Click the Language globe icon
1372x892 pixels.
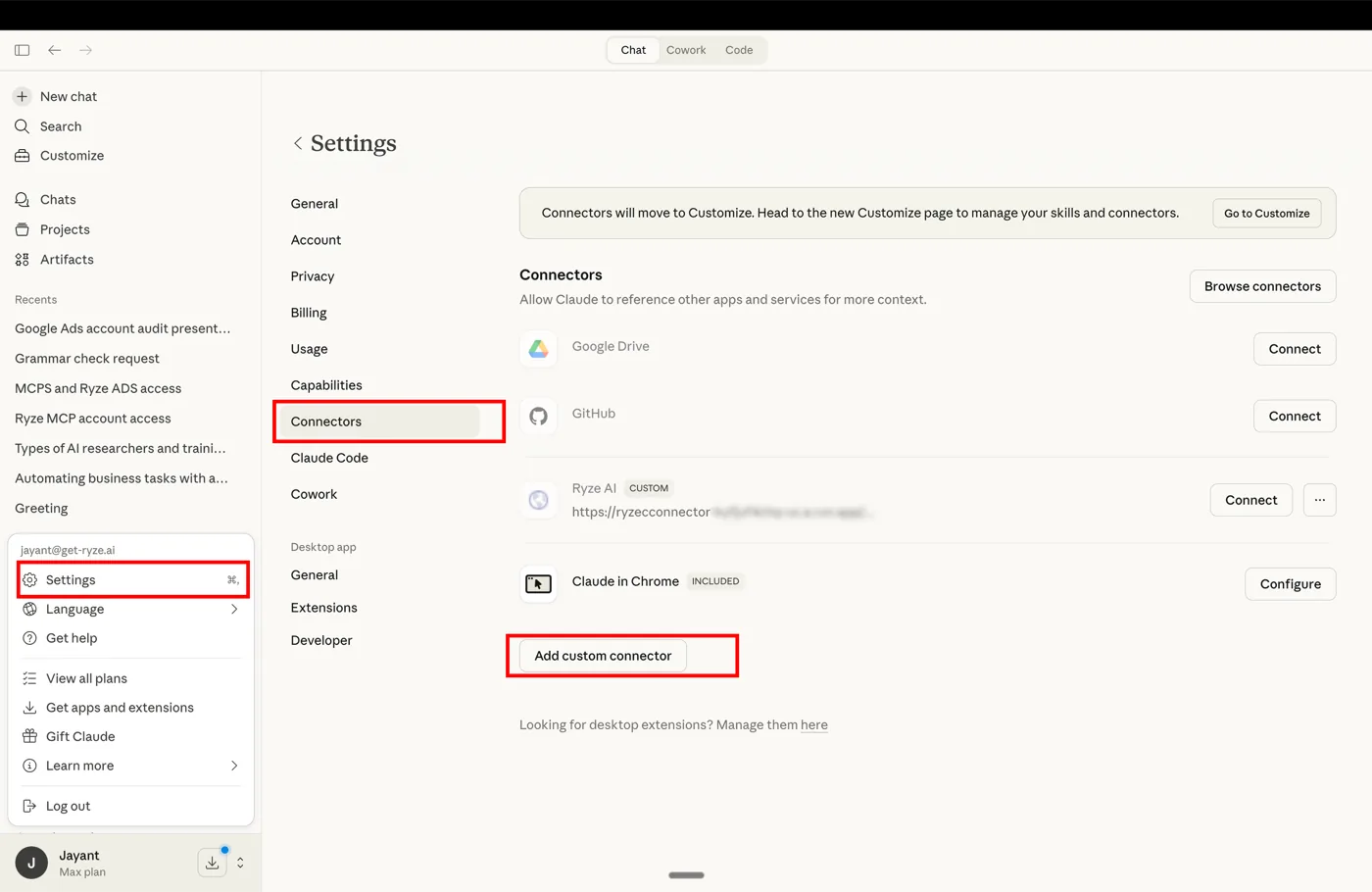click(29, 609)
